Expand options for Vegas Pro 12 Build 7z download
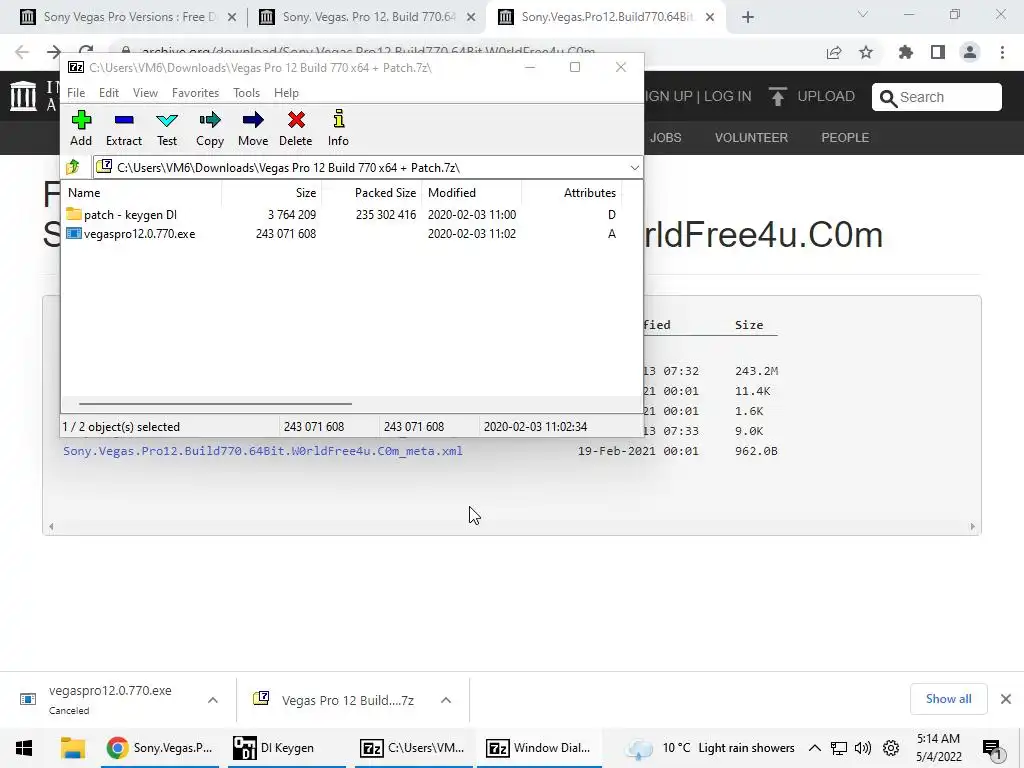Image resolution: width=1024 pixels, height=768 pixels. 446,700
